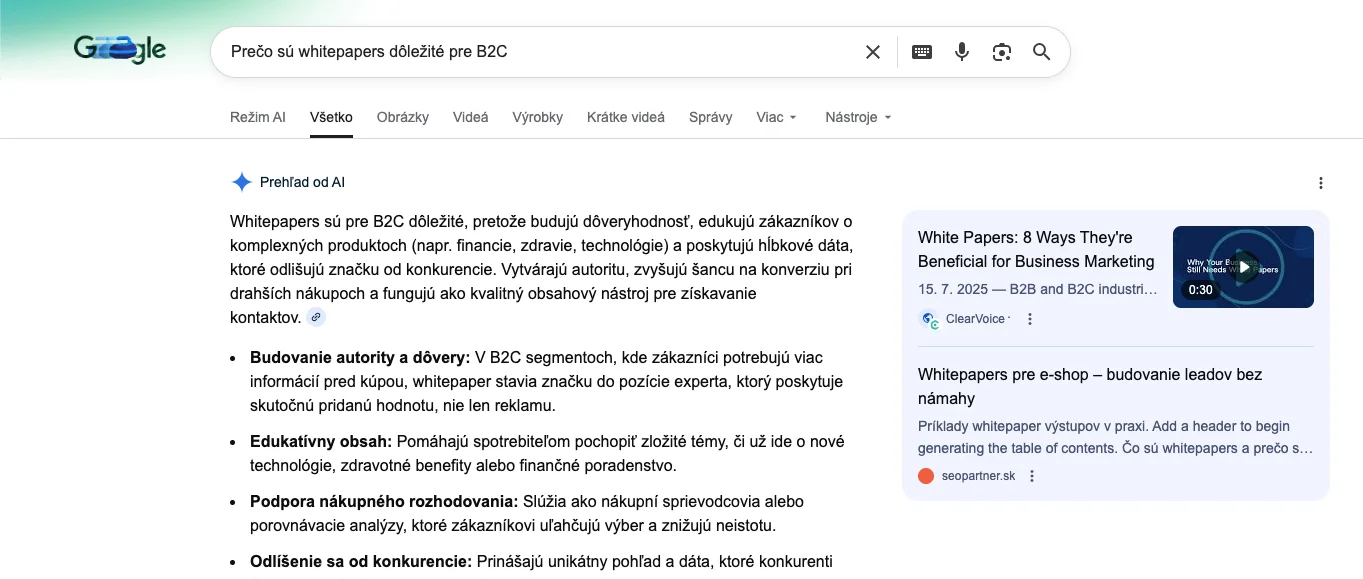Open more options for ClearVoice result
Viewport: 1363px width, 579px height.
pos(1030,319)
